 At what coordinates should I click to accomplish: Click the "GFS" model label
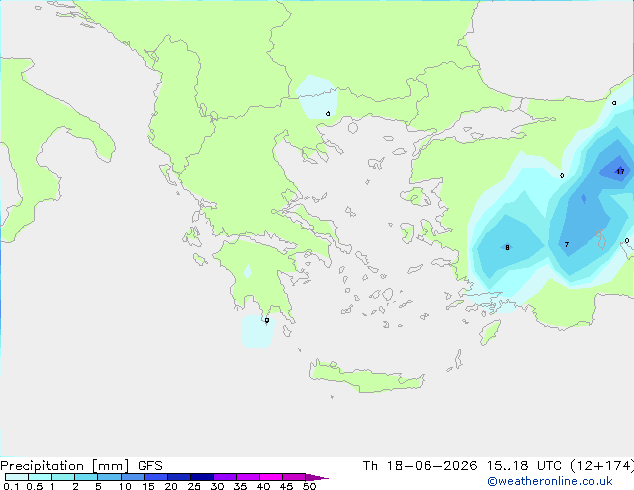150,466
